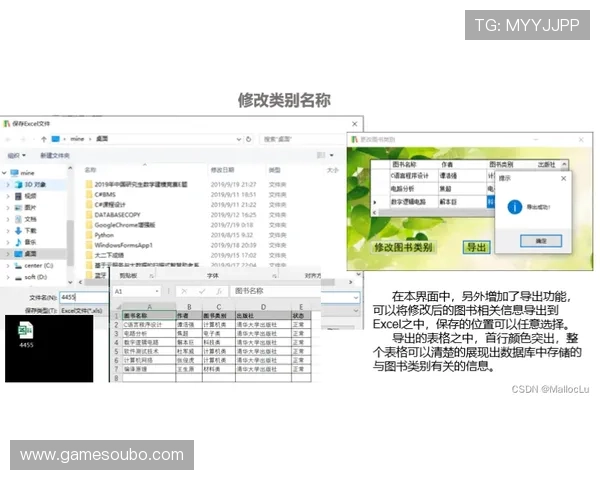Click the data grid horizontal scrollbar left arrow
600x480 pixels.
pyautogui.click(x=374, y=212)
